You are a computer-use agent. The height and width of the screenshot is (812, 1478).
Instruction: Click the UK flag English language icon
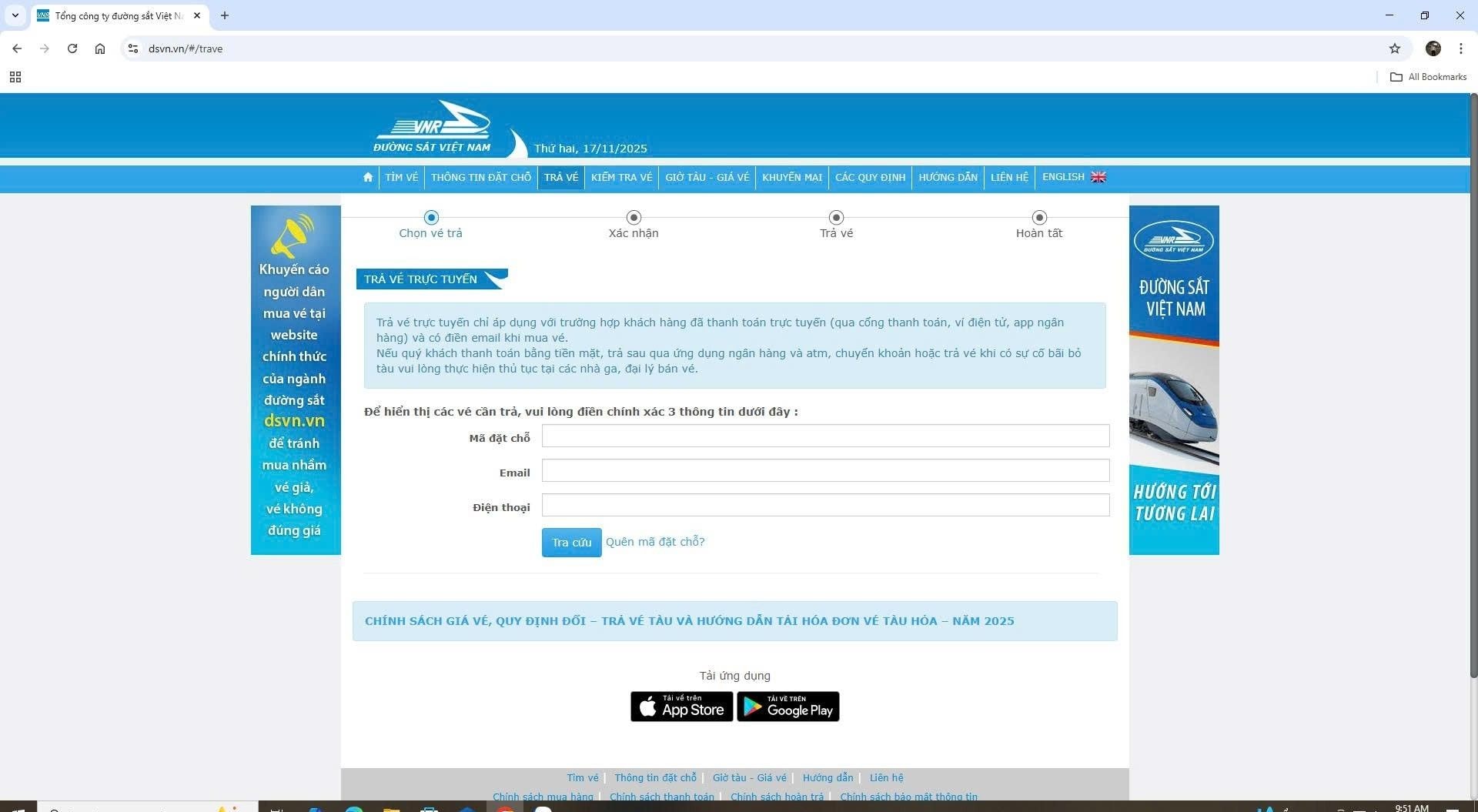pyautogui.click(x=1098, y=177)
